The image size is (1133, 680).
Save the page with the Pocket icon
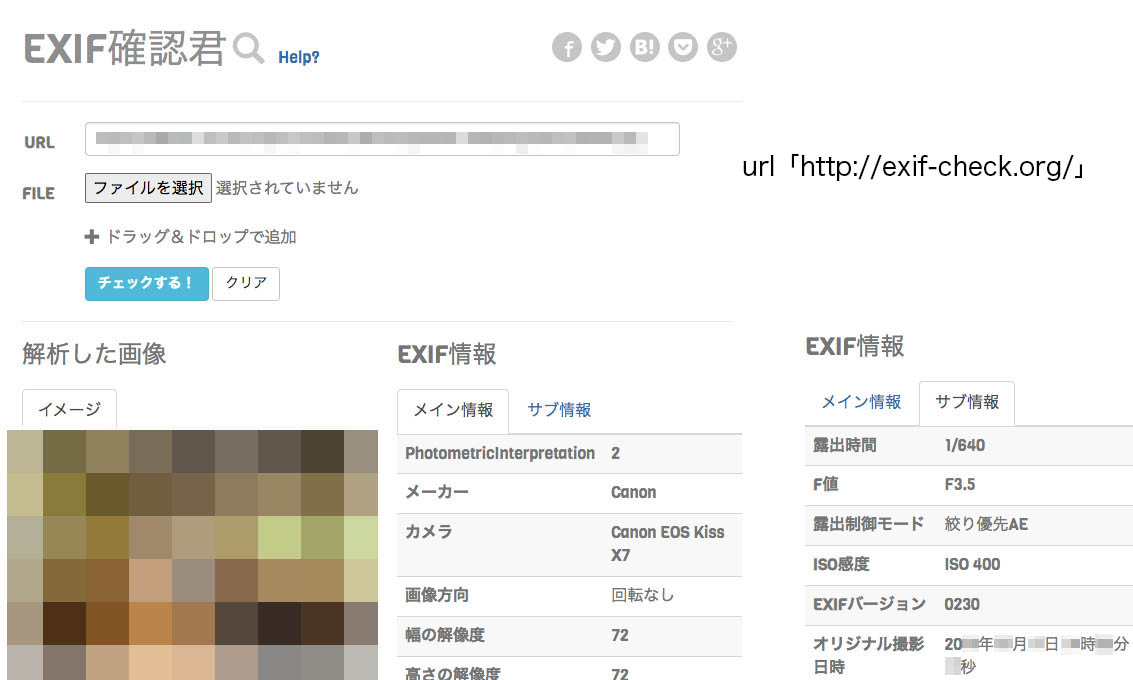tap(683, 46)
